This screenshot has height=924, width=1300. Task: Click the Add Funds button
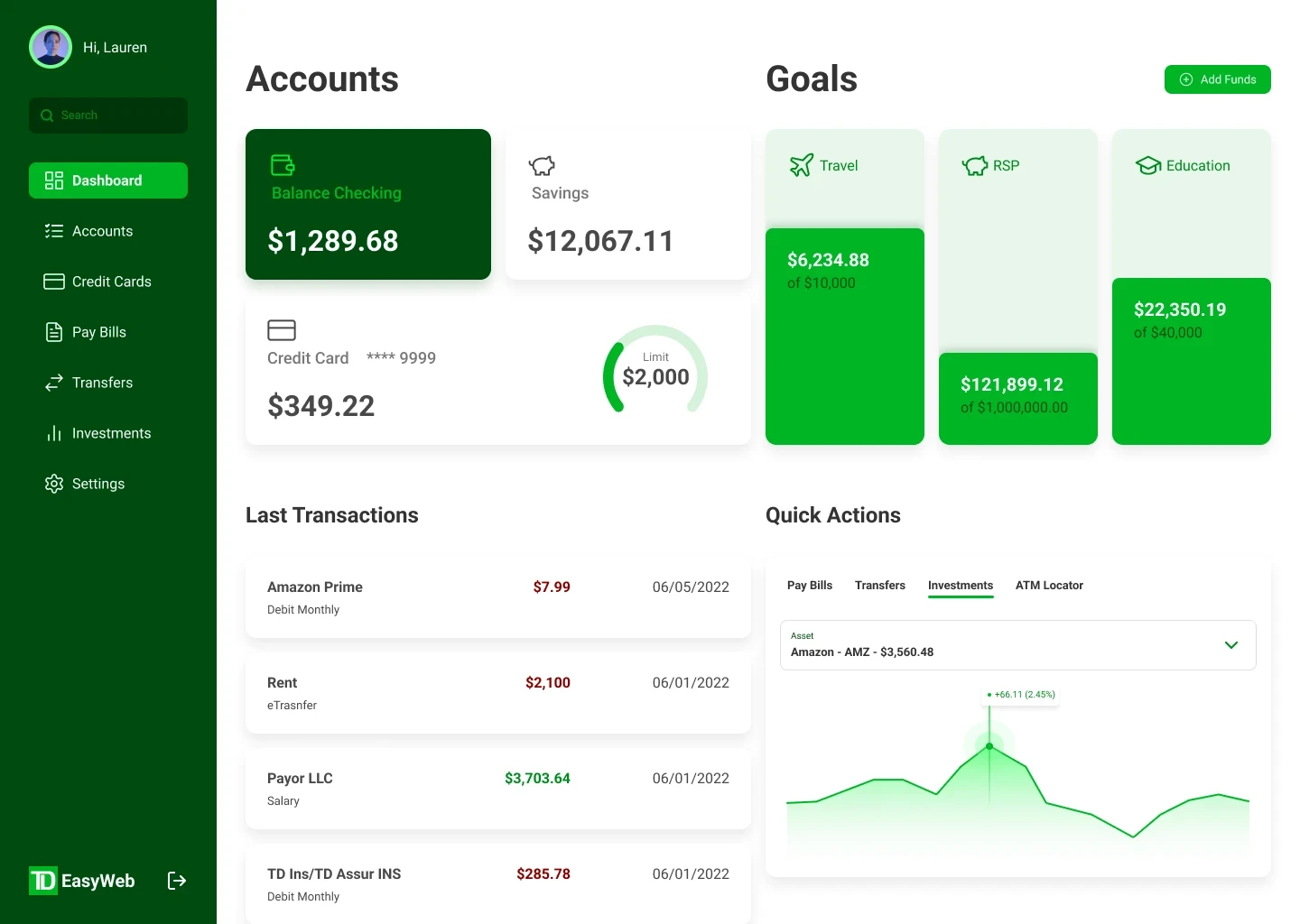tap(1218, 79)
